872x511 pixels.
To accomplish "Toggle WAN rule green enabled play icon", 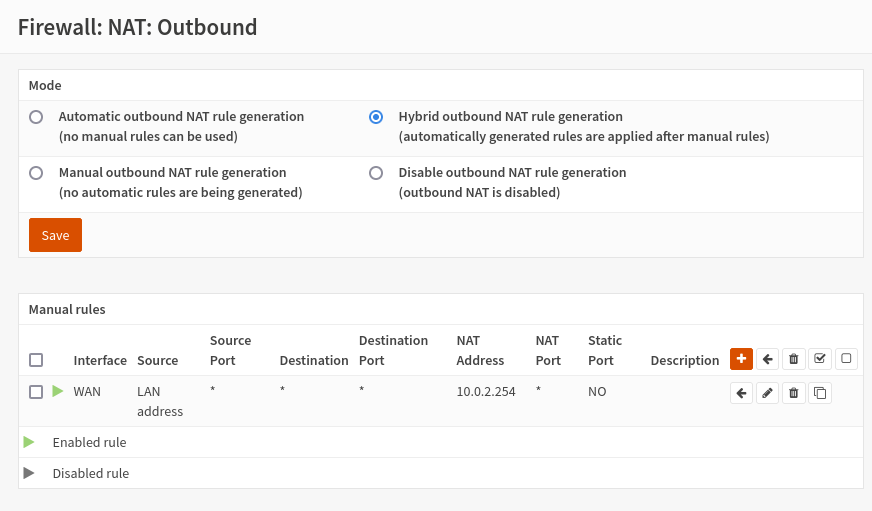I will 57,391.
